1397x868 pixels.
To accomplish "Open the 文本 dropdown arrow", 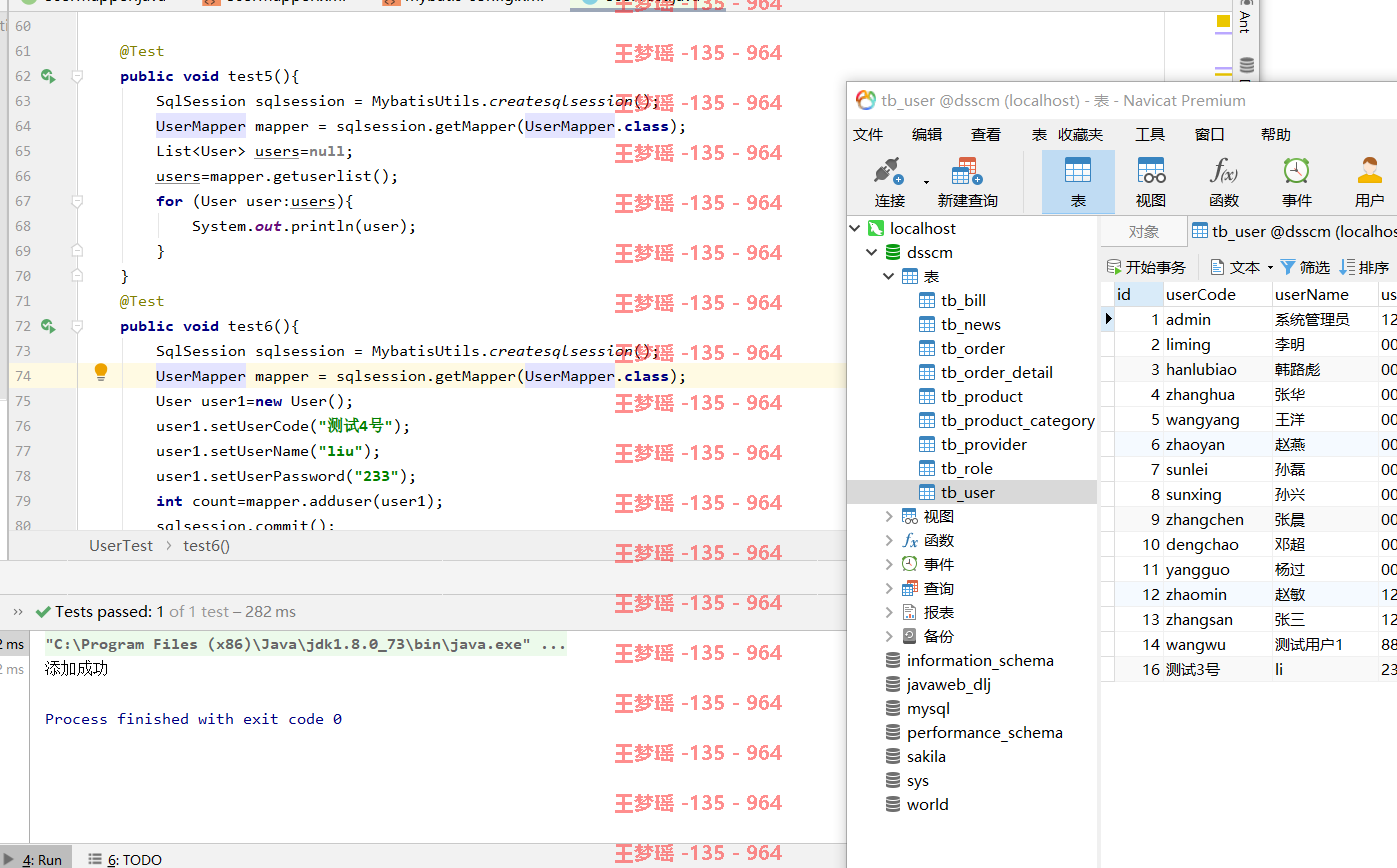I will click(1270, 267).
